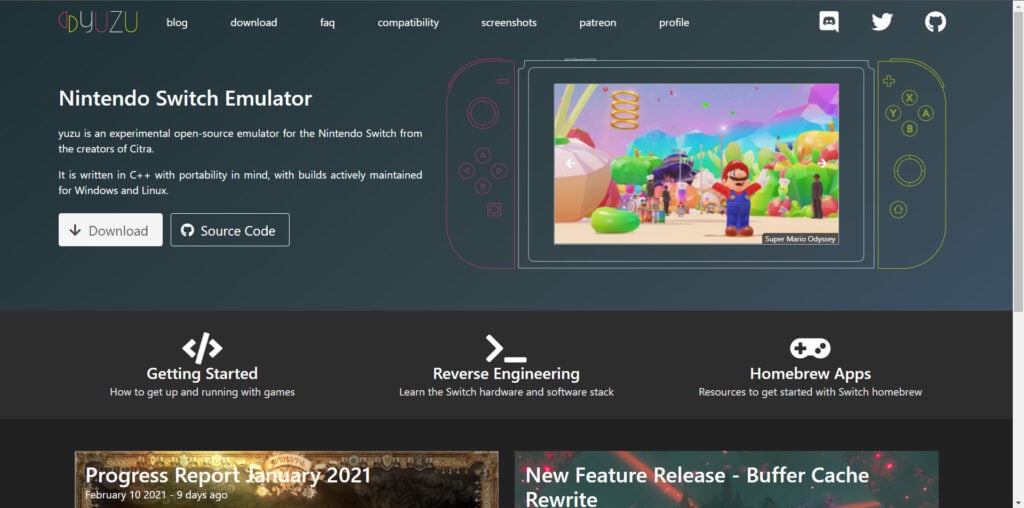Click 'Learn the Switch hardware and software stack'
Image resolution: width=1024 pixels, height=508 pixels.
[506, 392]
